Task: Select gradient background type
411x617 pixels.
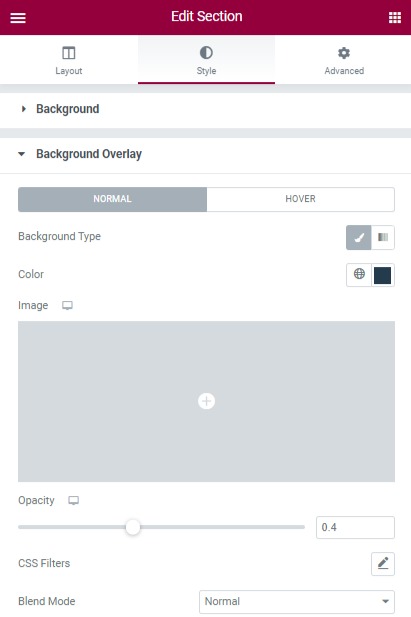Action: pos(383,237)
